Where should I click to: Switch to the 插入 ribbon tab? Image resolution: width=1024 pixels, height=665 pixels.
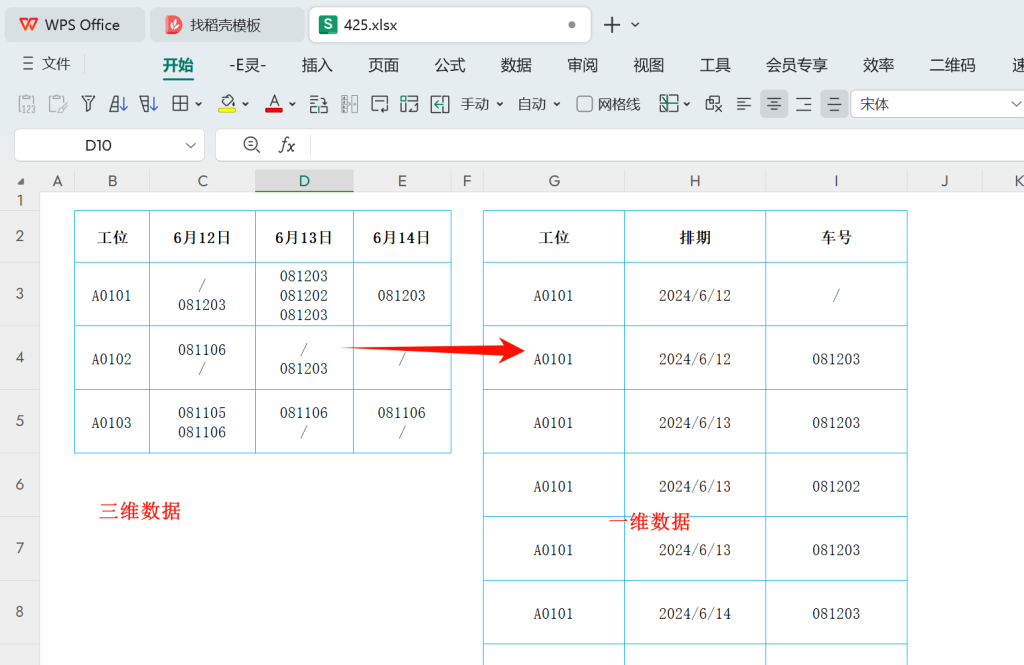(317, 65)
